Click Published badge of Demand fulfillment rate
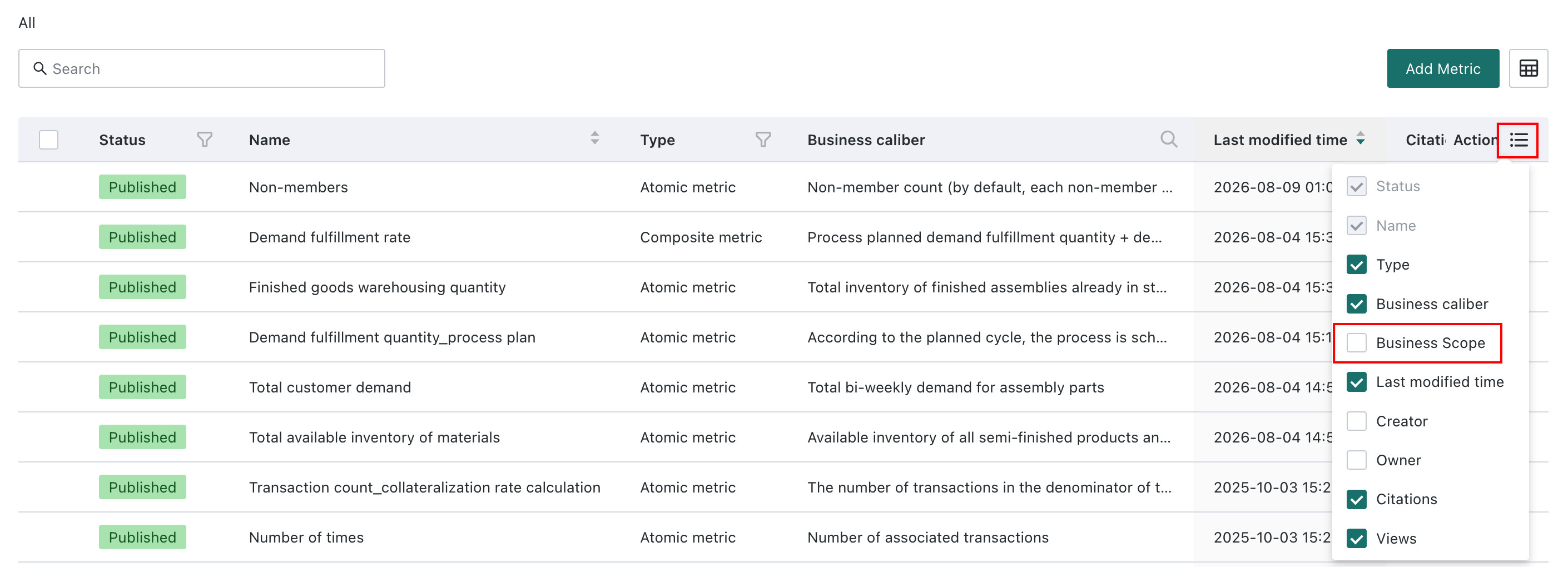 tap(142, 237)
